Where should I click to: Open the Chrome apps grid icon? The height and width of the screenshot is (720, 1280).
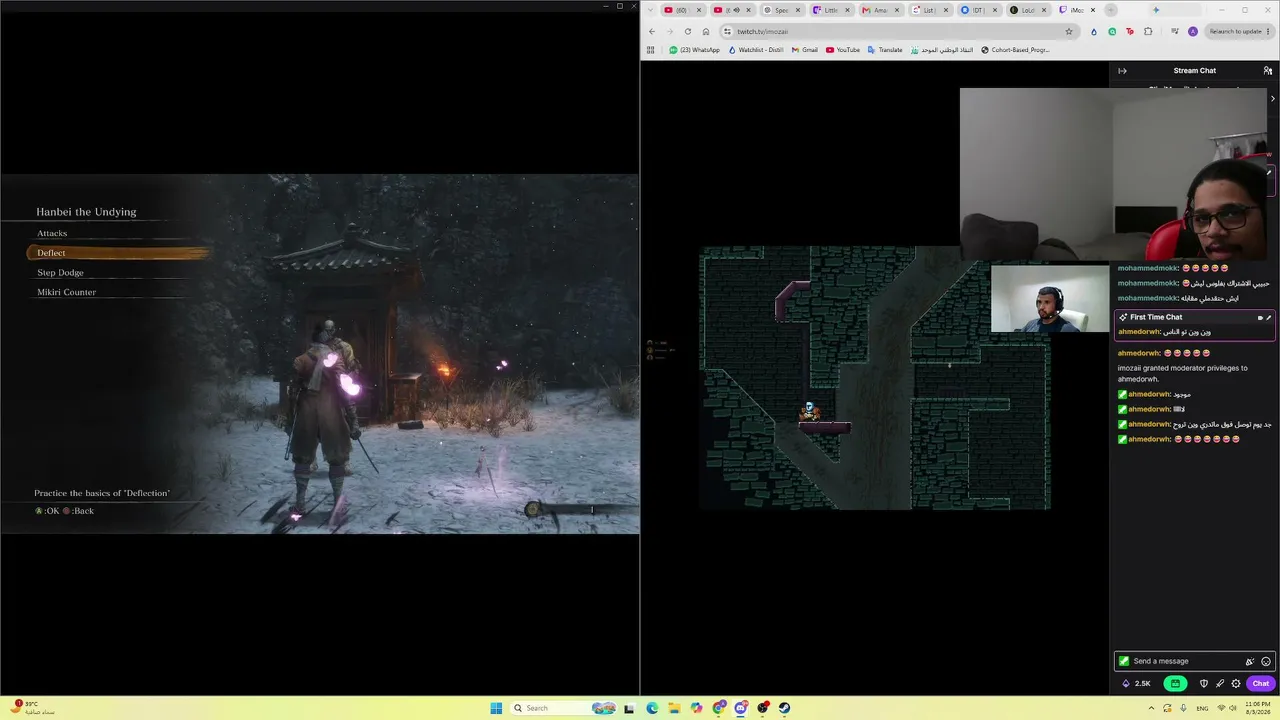(651, 50)
